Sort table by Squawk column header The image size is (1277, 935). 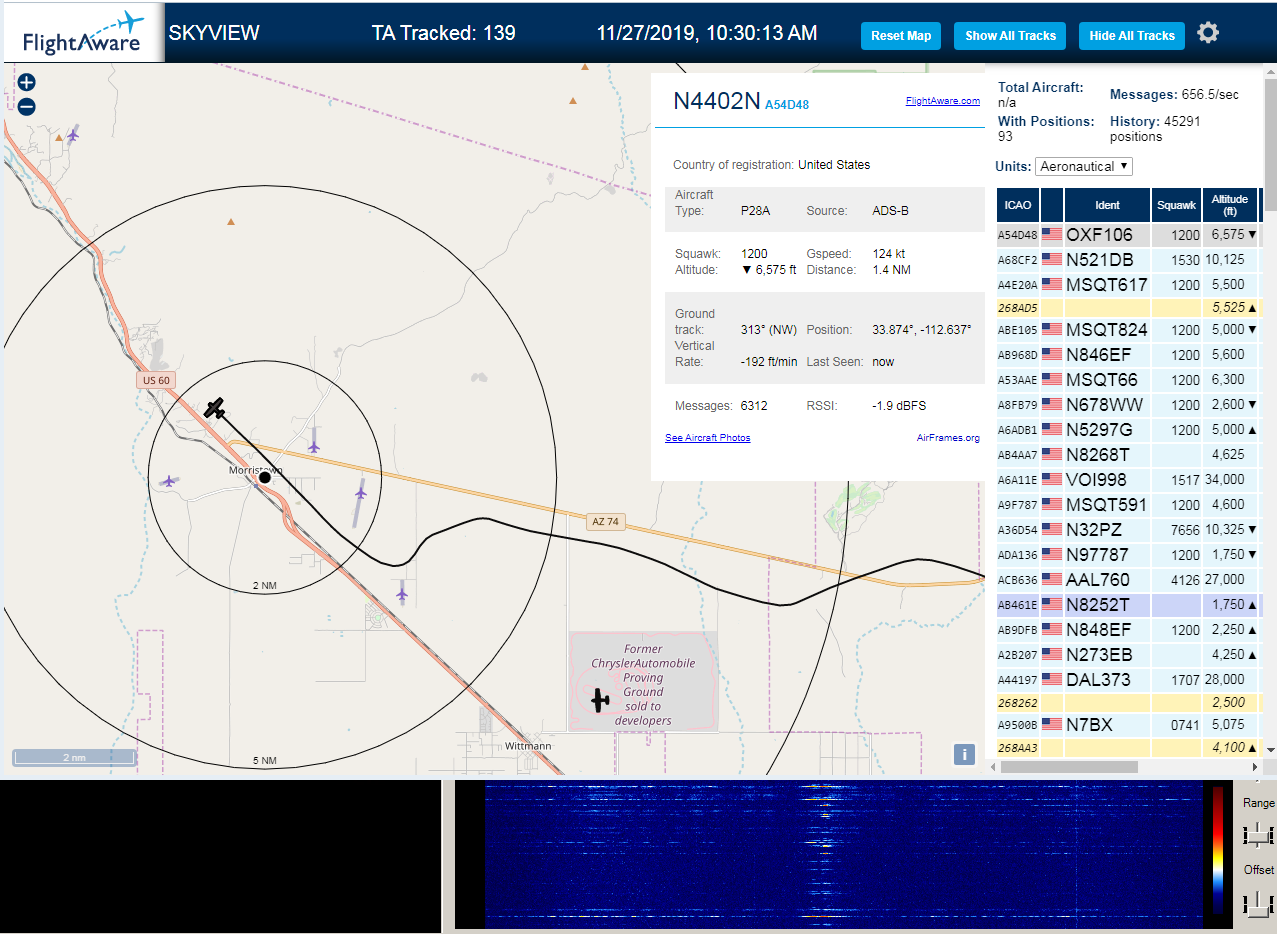[x=1176, y=205]
